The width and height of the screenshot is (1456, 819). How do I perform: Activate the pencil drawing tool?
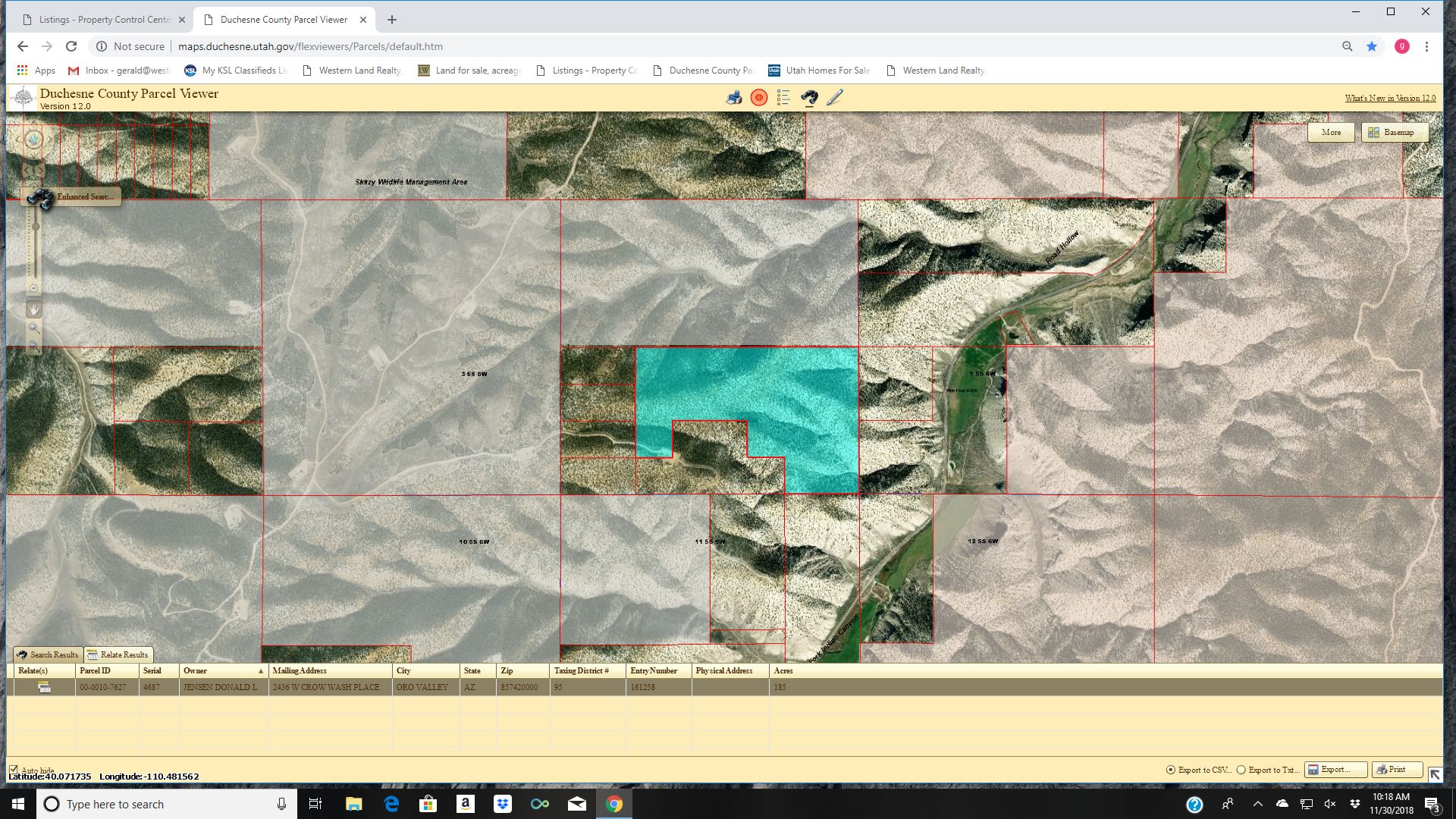pos(836,97)
